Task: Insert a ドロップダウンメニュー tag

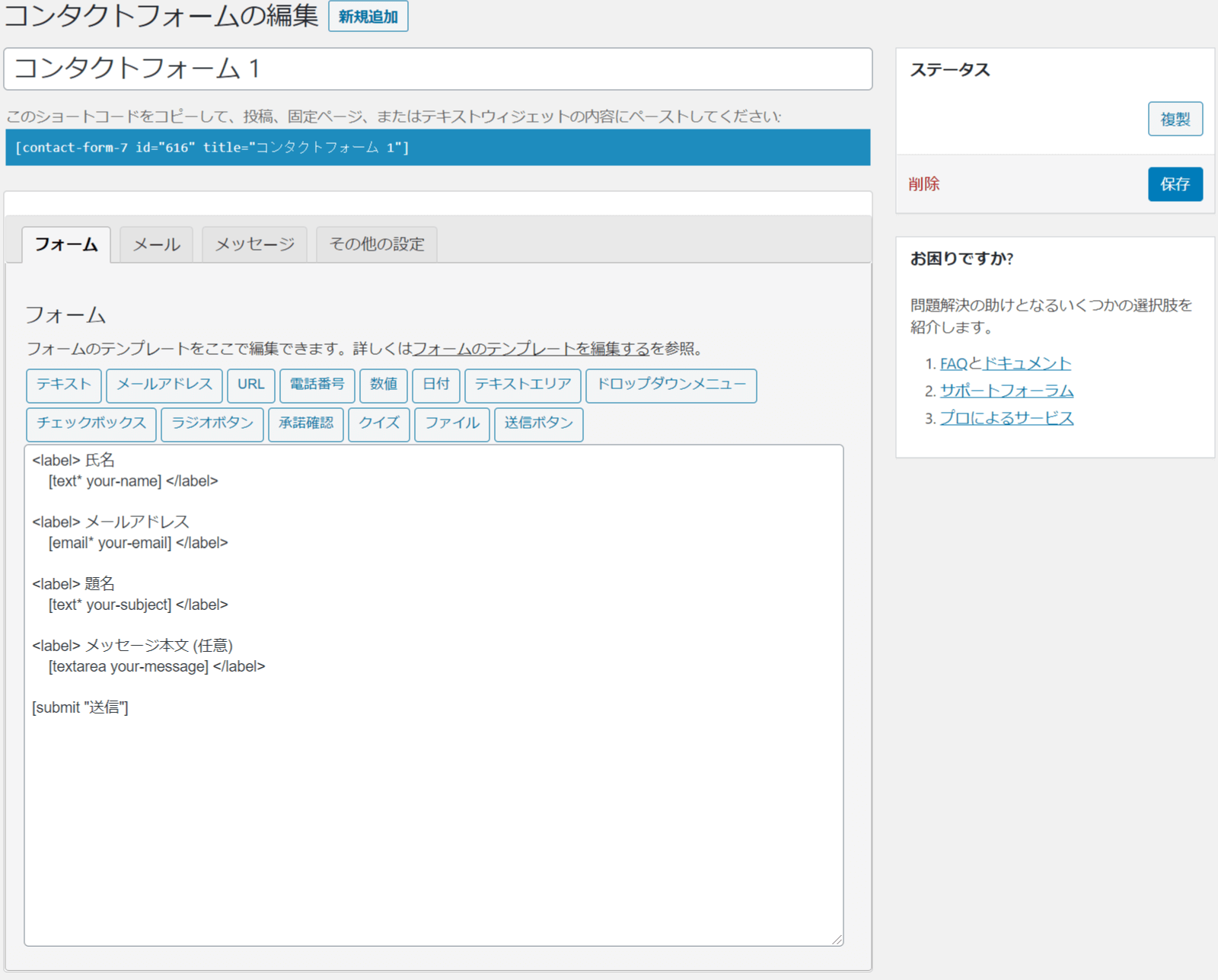Action: pyautogui.click(x=671, y=385)
